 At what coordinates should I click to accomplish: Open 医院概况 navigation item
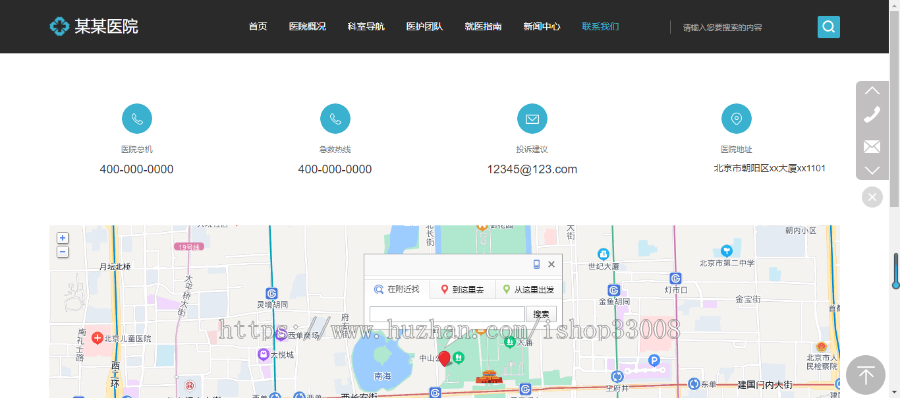coord(307,26)
